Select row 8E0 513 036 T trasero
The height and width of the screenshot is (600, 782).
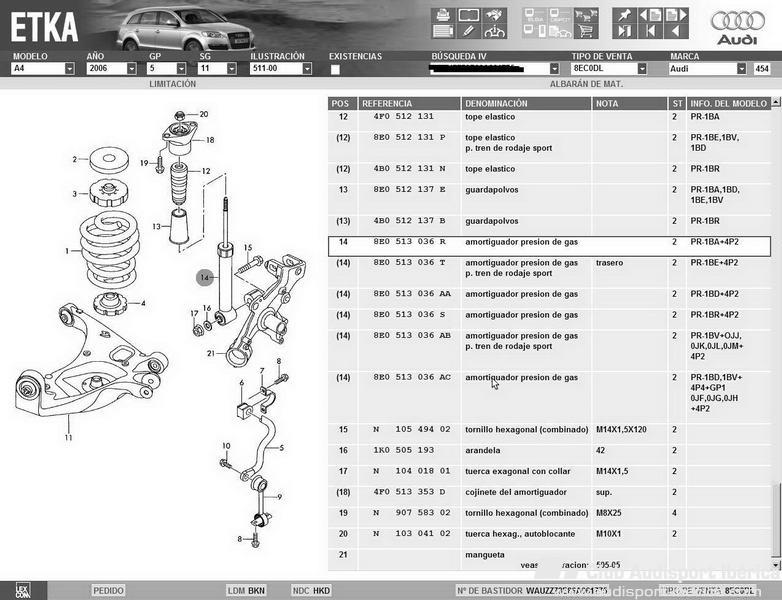[x=549, y=268]
